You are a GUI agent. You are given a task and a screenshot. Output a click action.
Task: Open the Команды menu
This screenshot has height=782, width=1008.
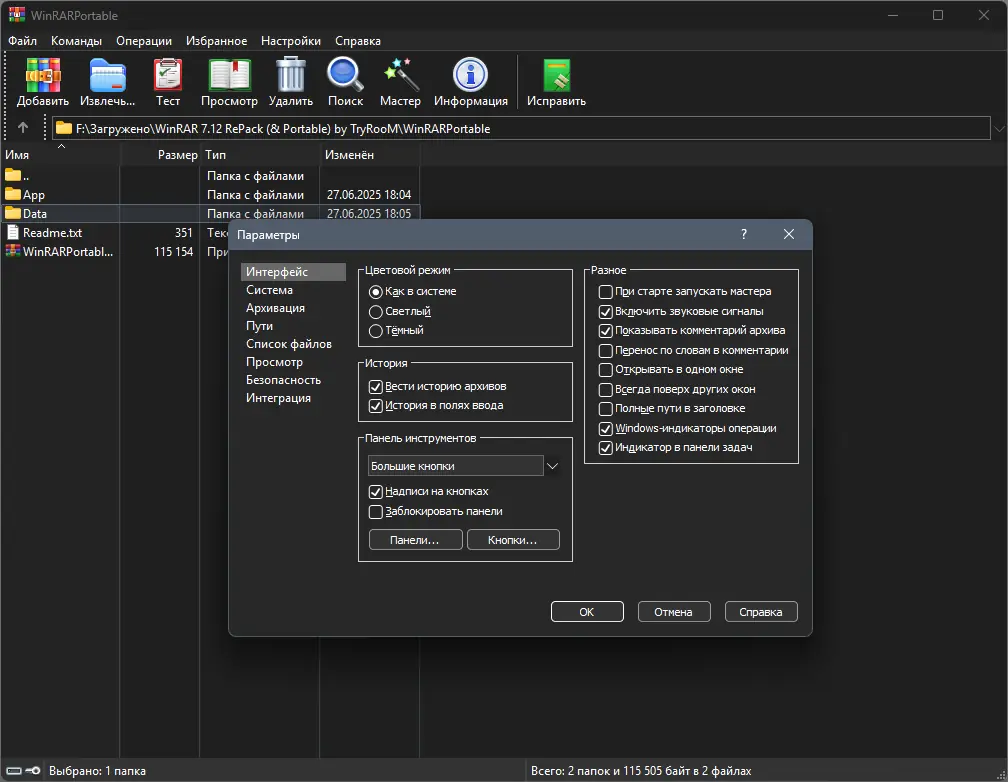76,41
